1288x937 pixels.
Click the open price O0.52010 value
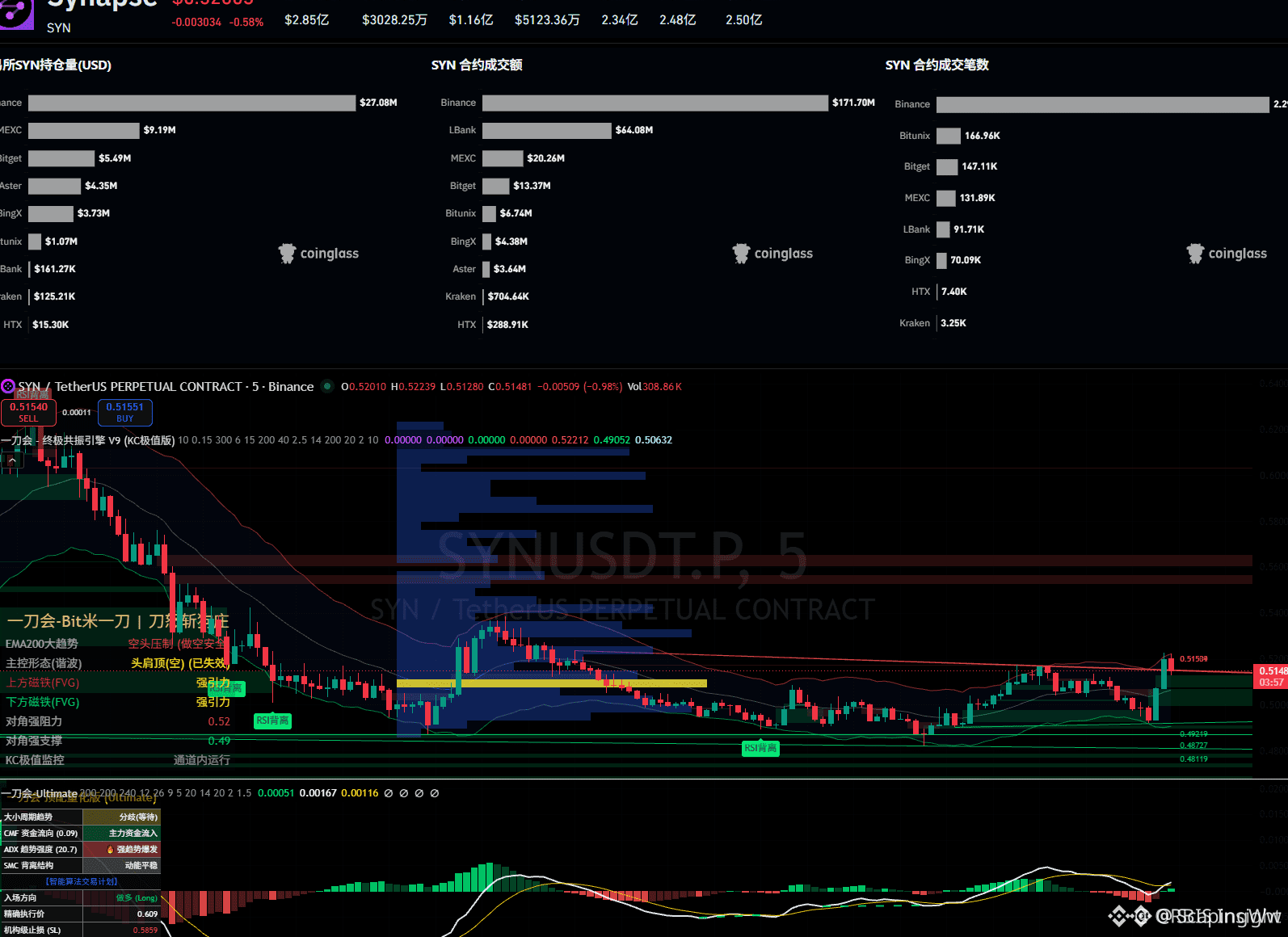364,387
